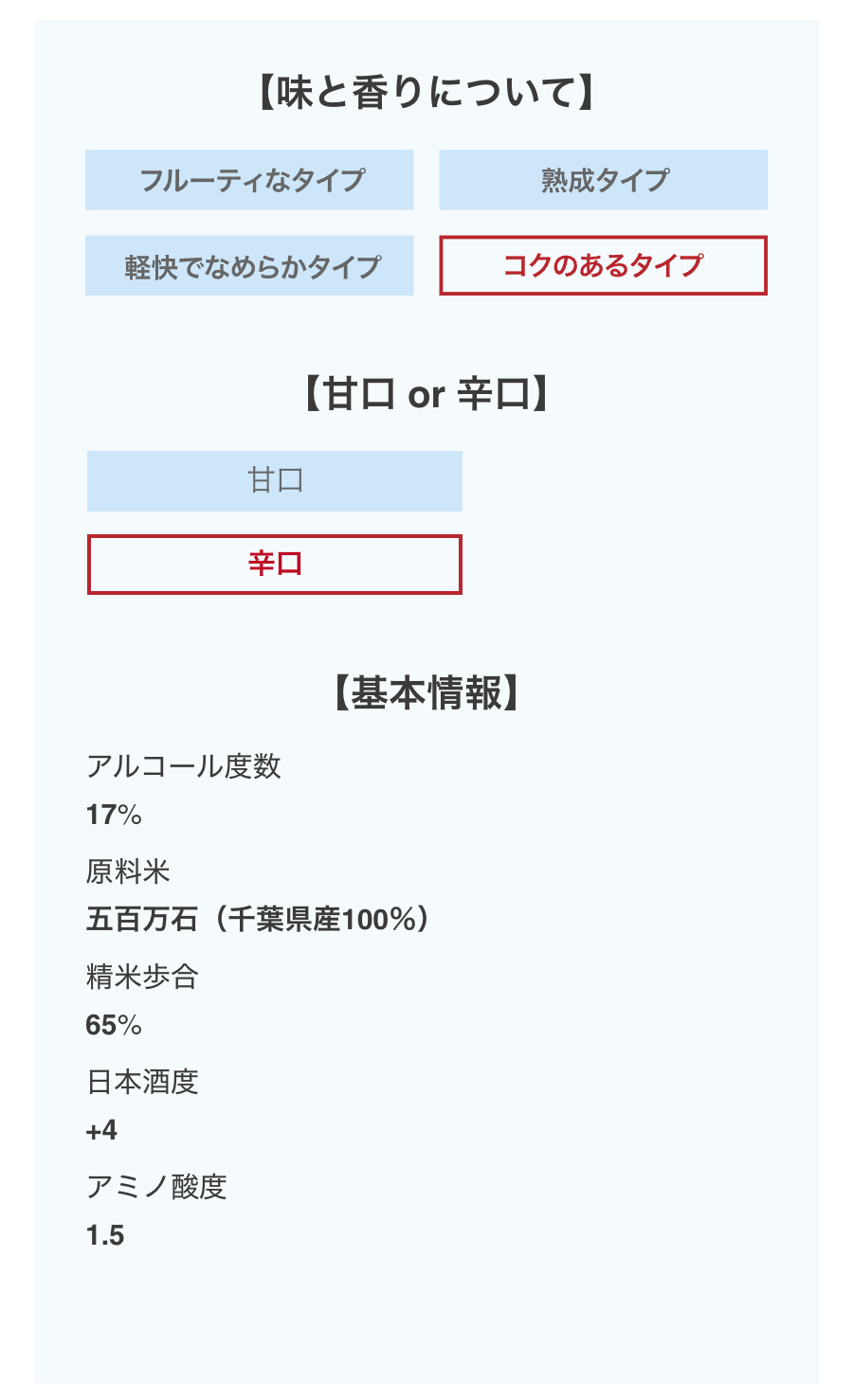
Task: Click the アミノ酸度 label
Action: pyautogui.click(x=156, y=1187)
